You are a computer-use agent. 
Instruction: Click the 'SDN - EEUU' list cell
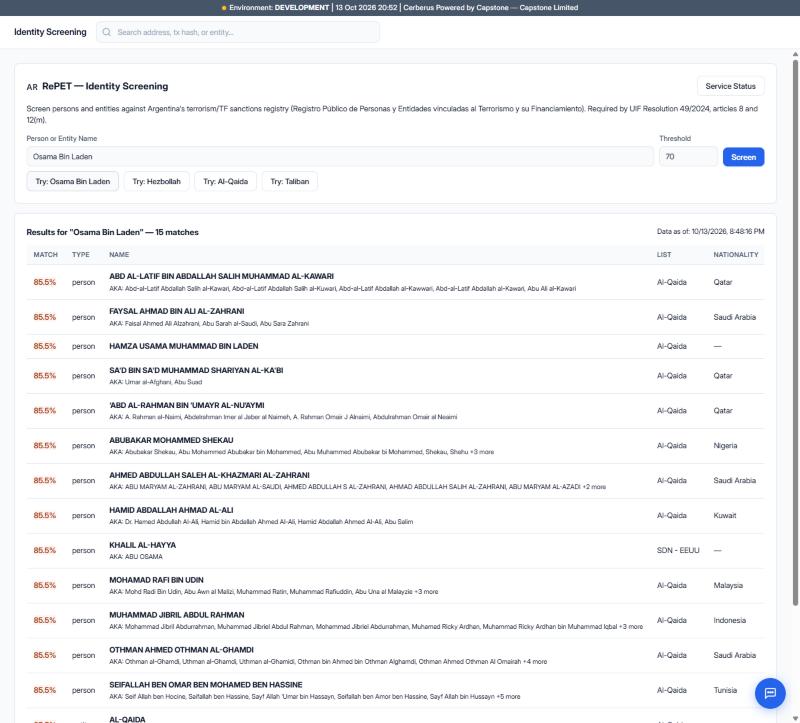tap(678, 551)
